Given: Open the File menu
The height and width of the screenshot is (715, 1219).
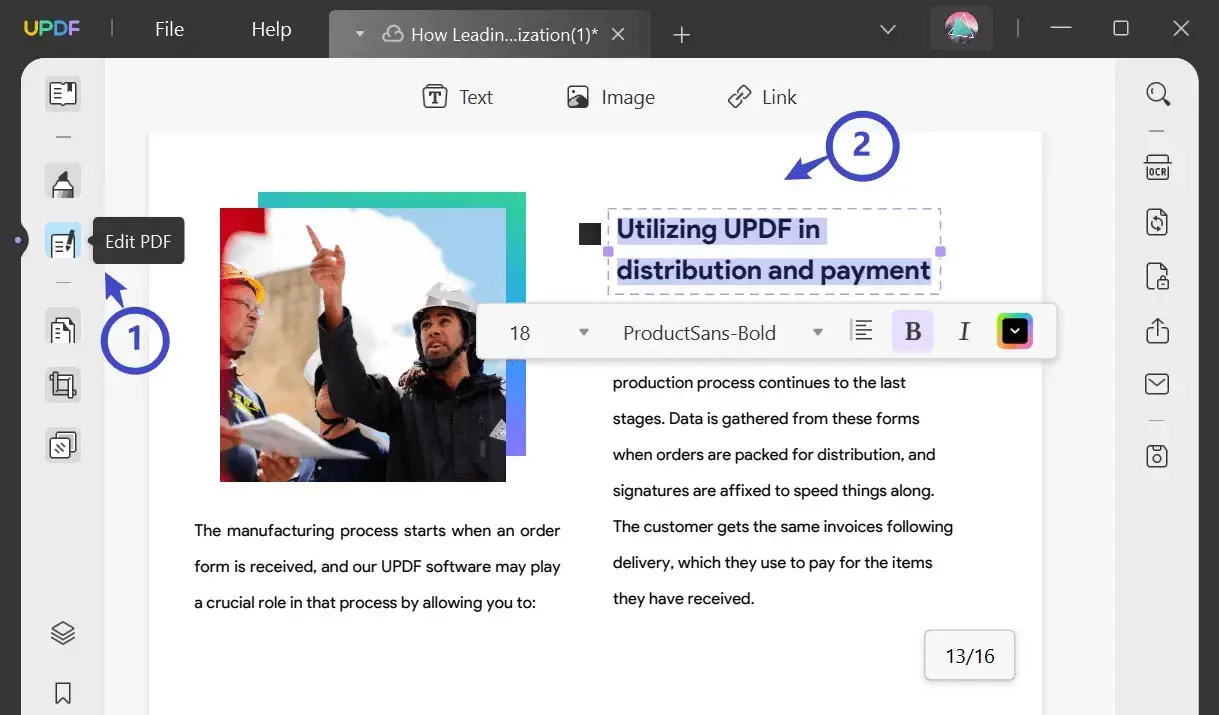Looking at the screenshot, I should 168,29.
